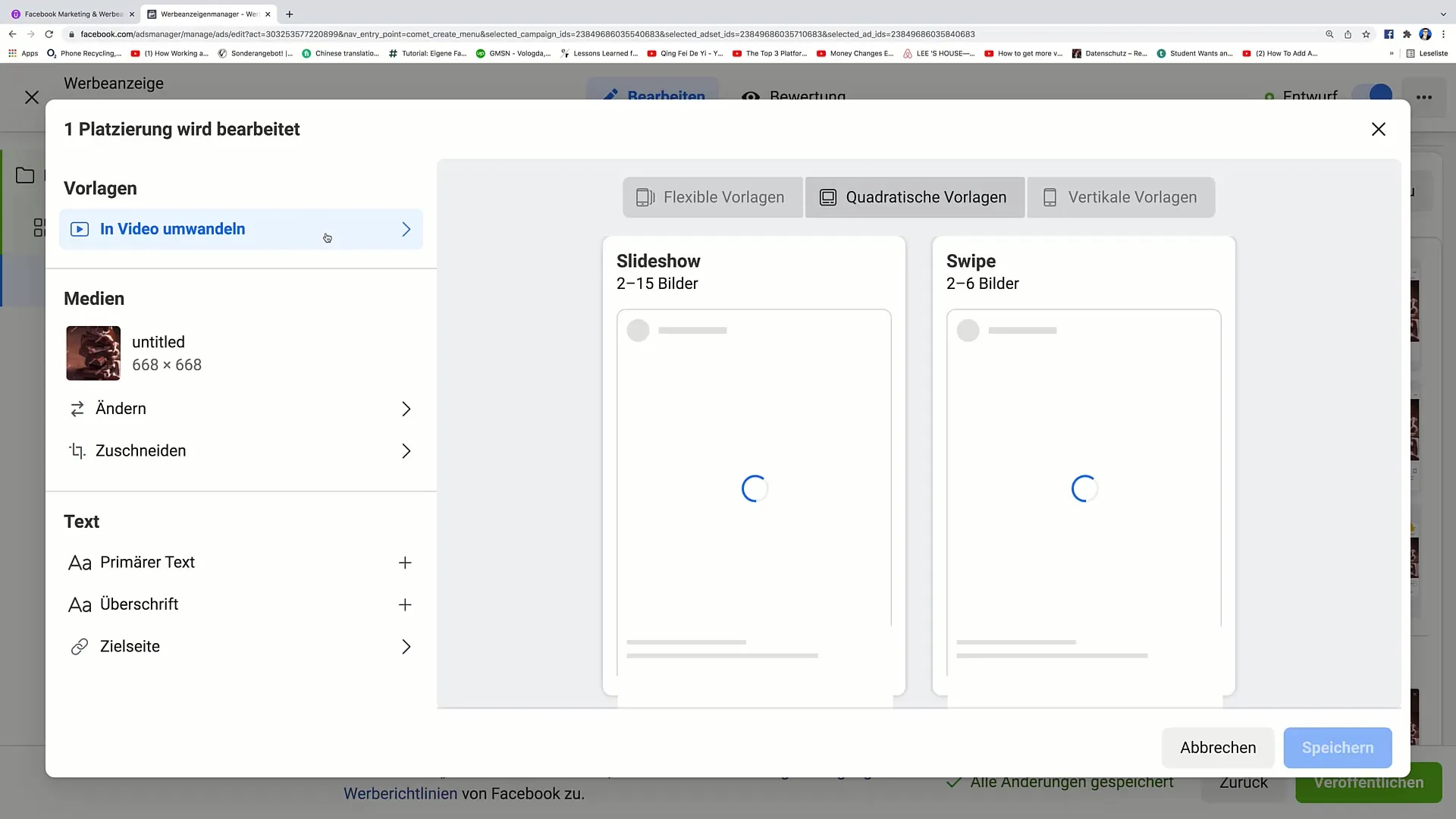Image resolution: width=1456 pixels, height=819 pixels.
Task: Open the Werberichtlinien link
Action: click(400, 794)
